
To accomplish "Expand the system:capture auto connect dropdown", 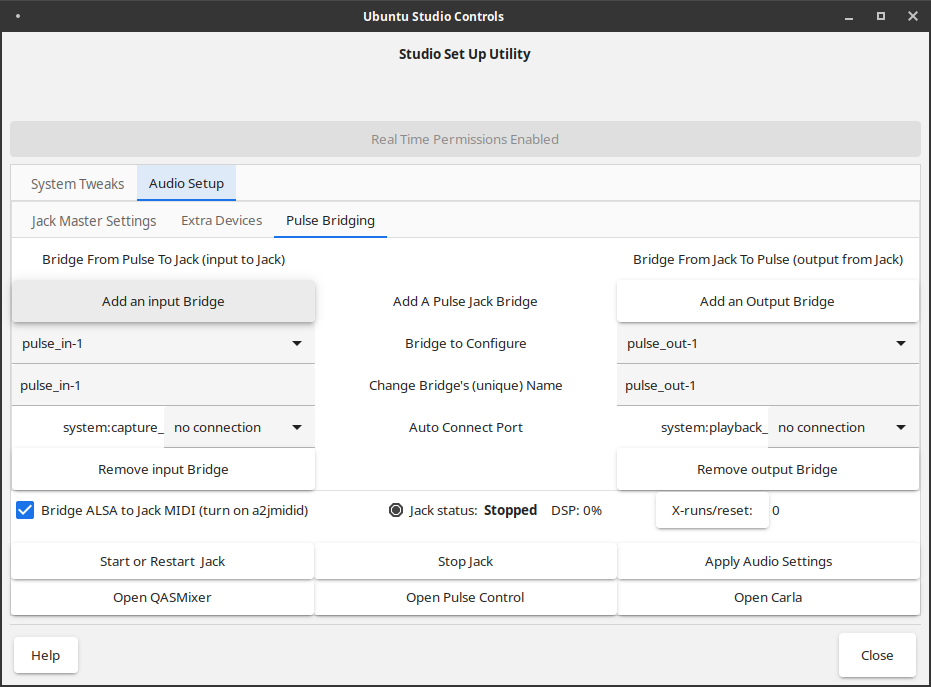I will 239,427.
